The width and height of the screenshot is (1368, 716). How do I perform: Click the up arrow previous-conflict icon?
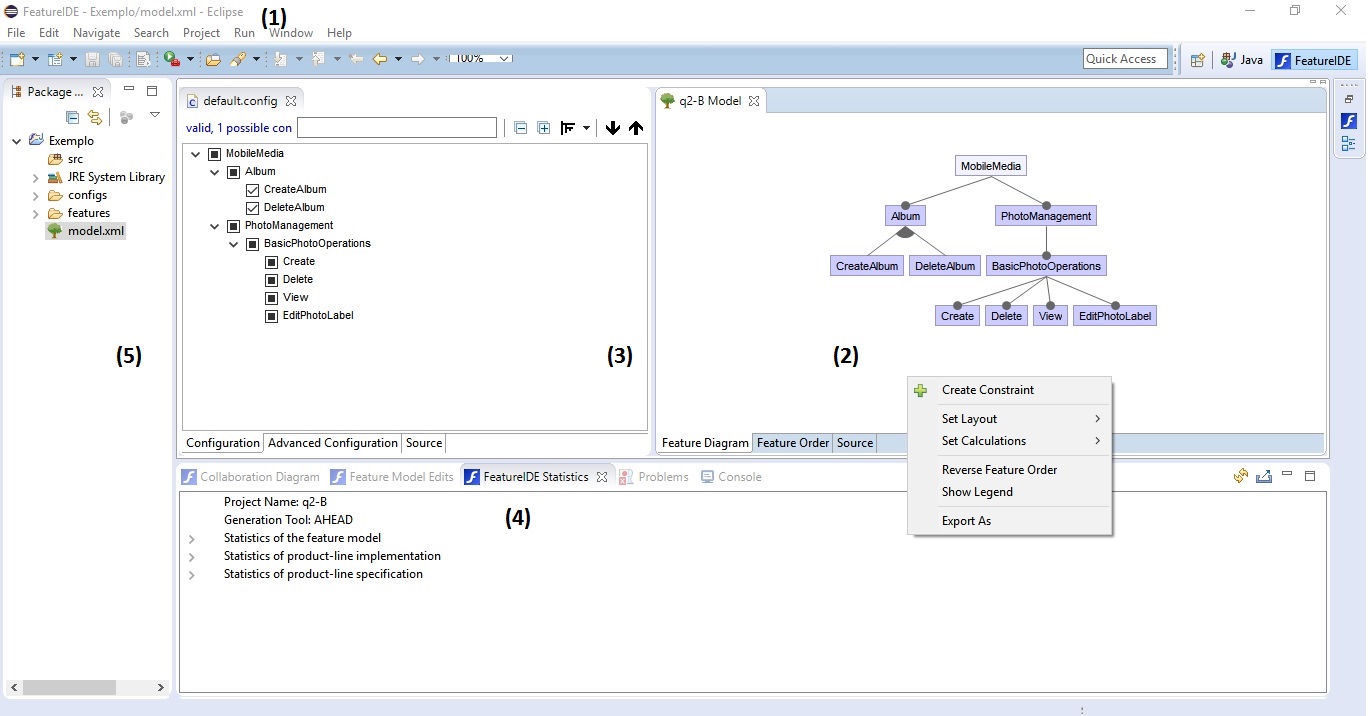click(636, 128)
